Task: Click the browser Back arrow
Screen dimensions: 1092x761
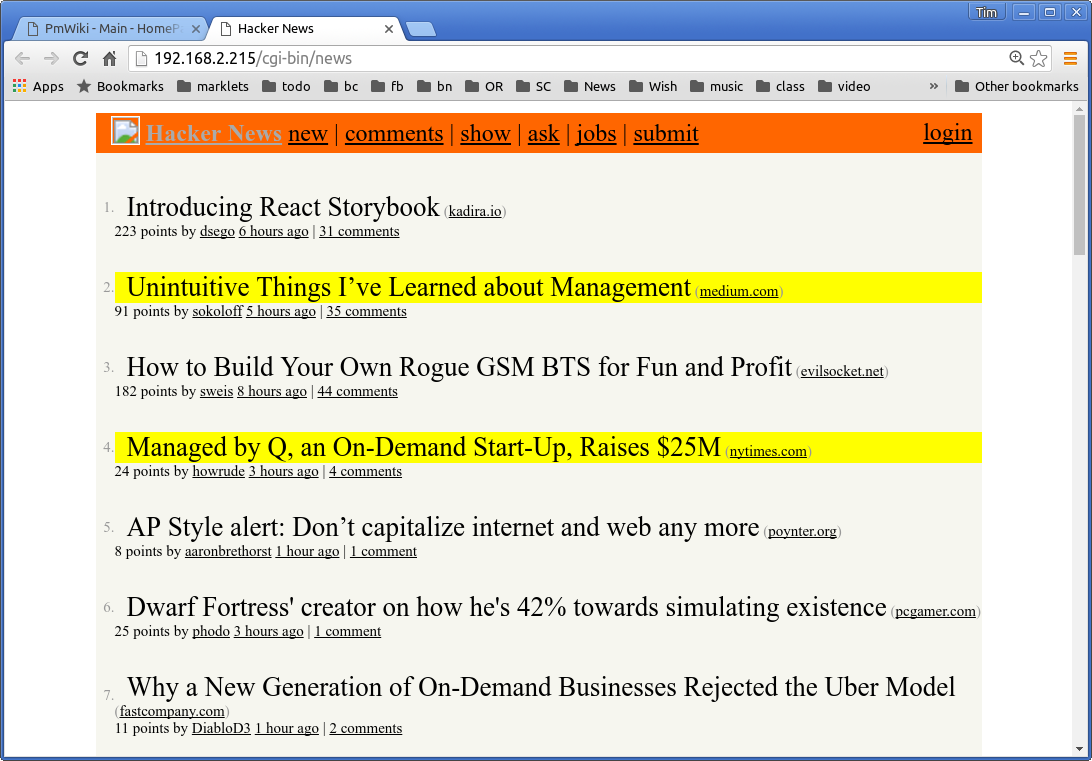Action: [22, 58]
